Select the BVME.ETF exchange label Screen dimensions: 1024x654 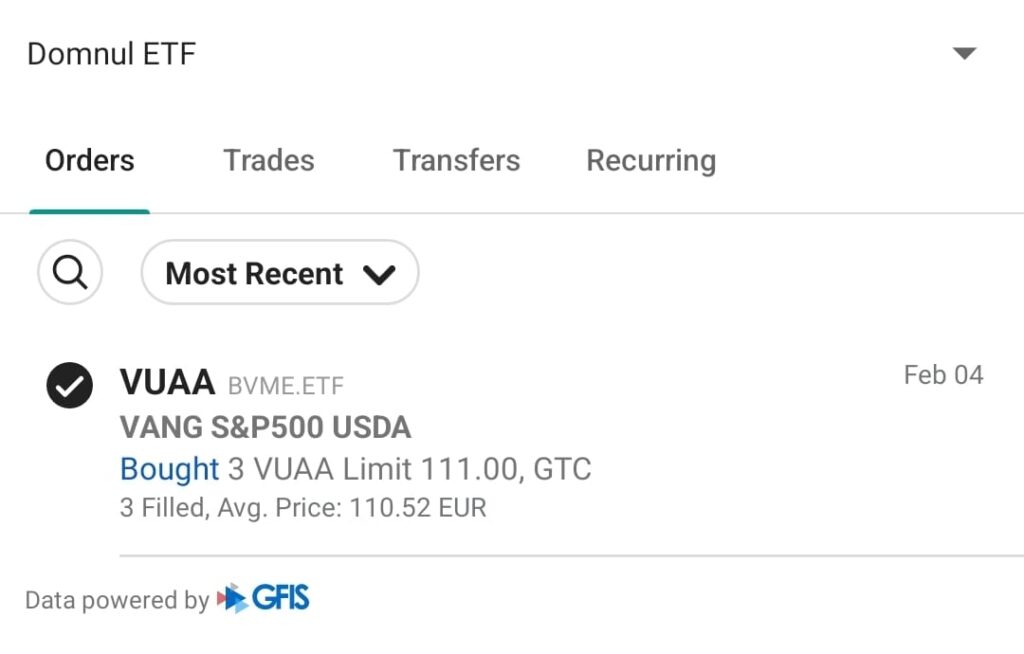pos(286,385)
